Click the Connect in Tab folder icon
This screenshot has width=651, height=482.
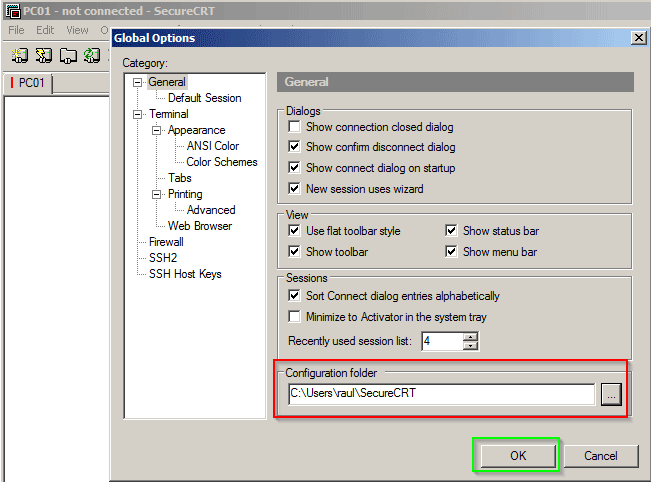(69, 55)
